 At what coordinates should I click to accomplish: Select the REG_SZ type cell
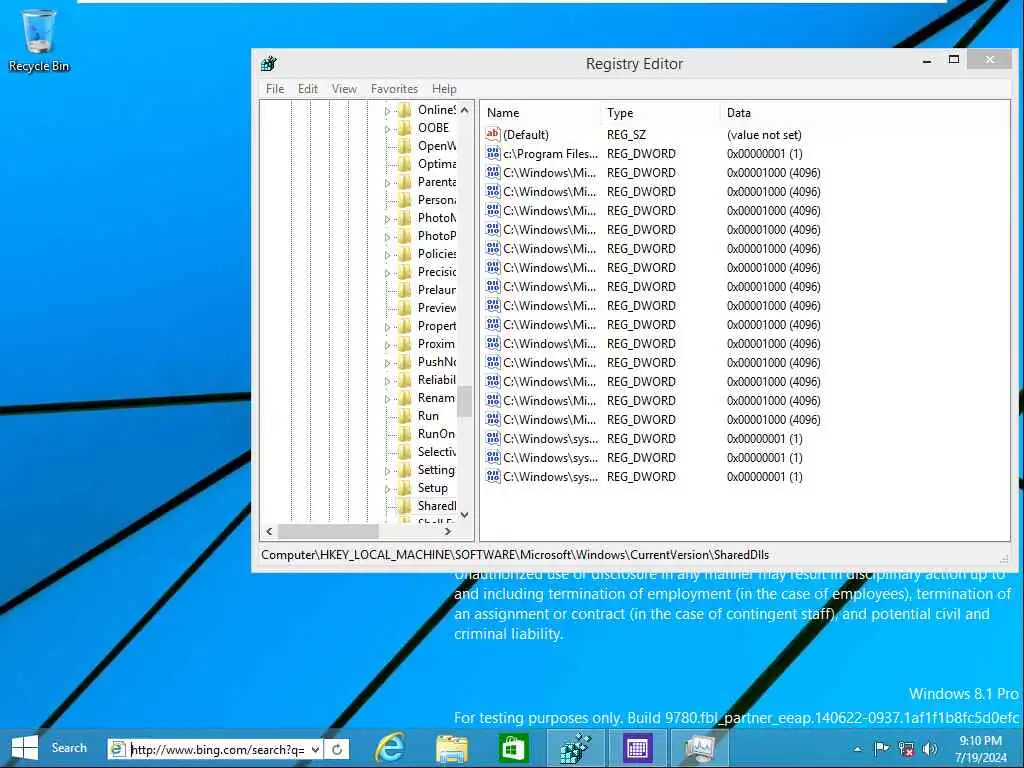pyautogui.click(x=626, y=135)
